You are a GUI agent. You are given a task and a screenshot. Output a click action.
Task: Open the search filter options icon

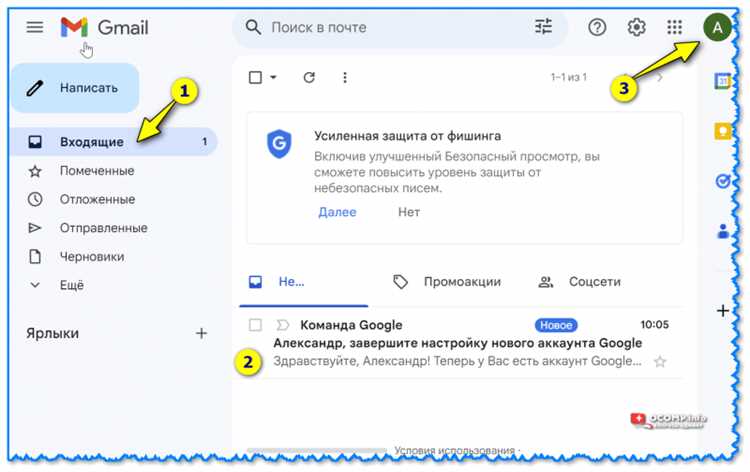click(x=543, y=26)
